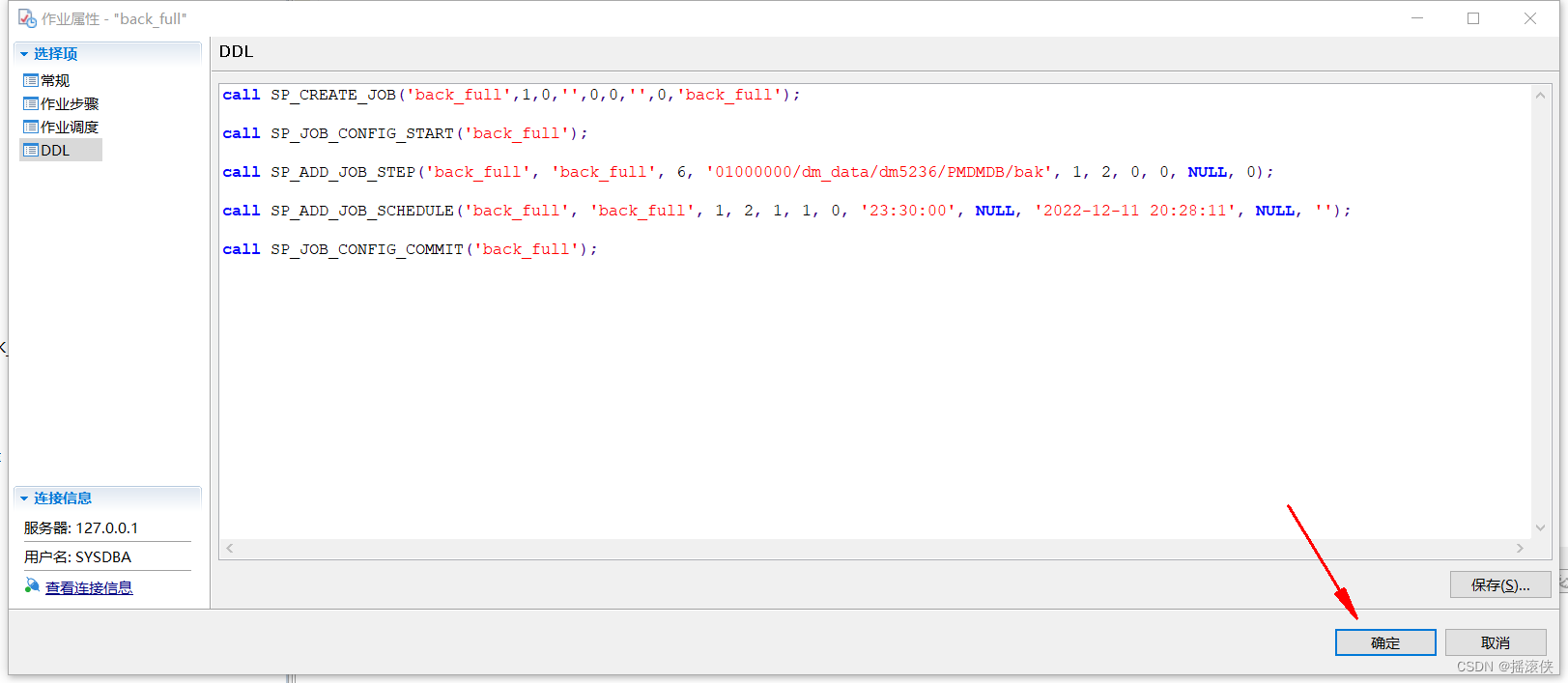The image size is (1568, 683).
Task: Click the SP_JOB_CONFIG_START line
Action: pyautogui.click(x=405, y=133)
